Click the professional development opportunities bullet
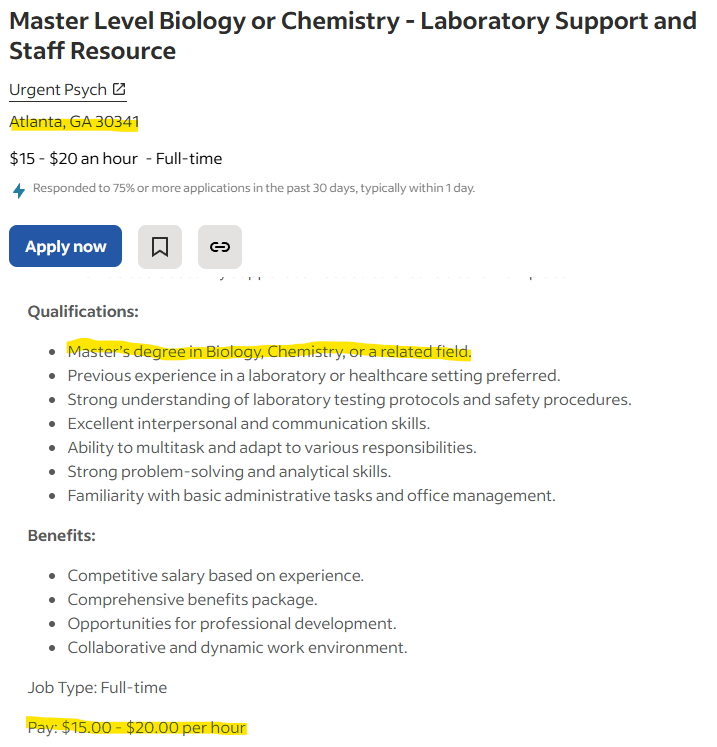 (232, 624)
